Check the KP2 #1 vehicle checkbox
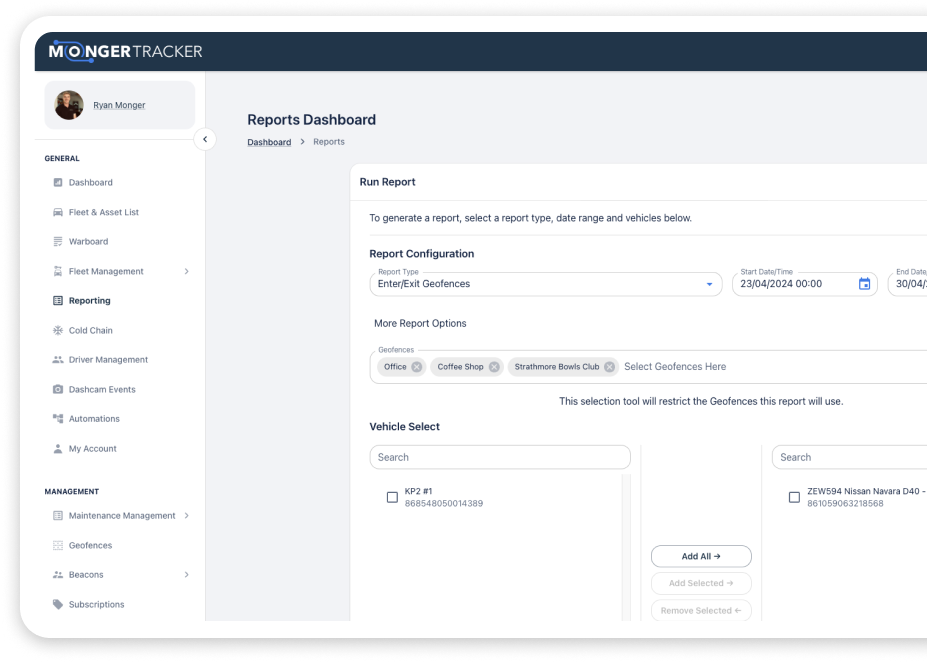Screen dimensions: 927x662 point(392,497)
